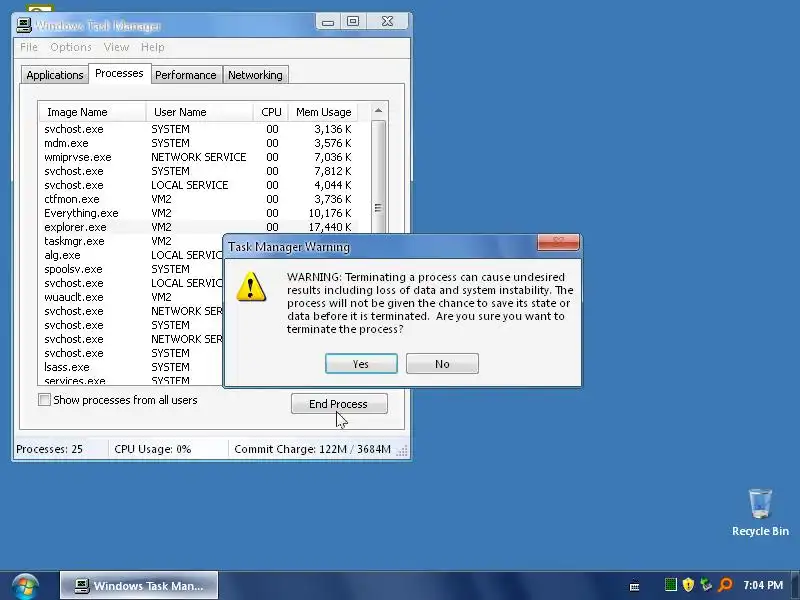Switch to the Applications tab
The image size is (800, 600).
click(x=55, y=75)
